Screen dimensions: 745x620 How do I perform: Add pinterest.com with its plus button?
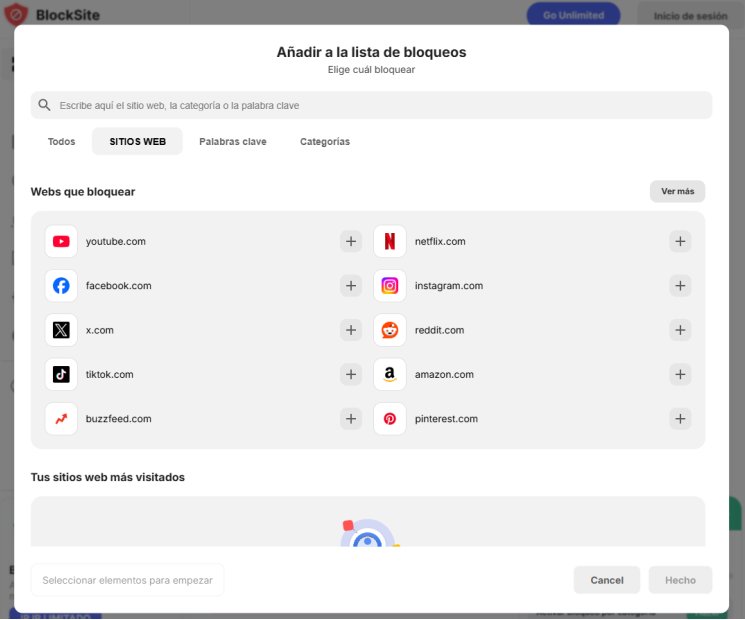pyautogui.click(x=680, y=419)
